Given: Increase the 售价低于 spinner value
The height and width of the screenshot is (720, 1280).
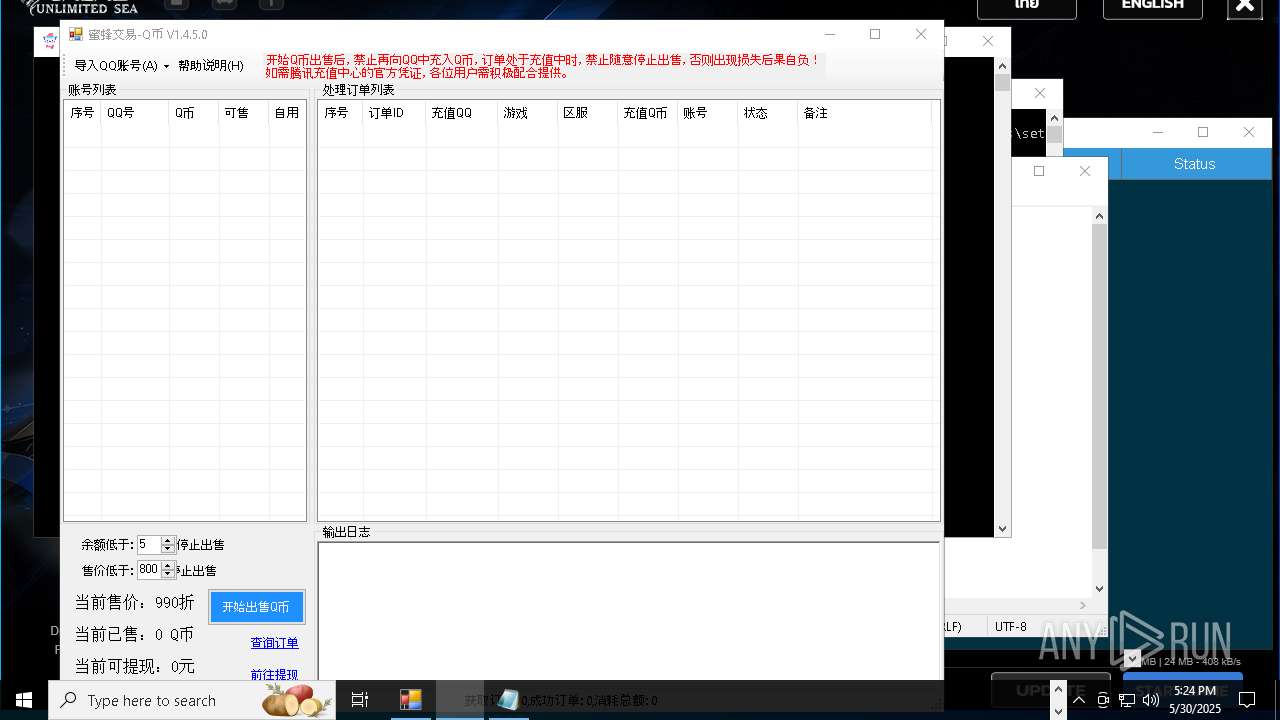Looking at the screenshot, I should click(x=168, y=566).
